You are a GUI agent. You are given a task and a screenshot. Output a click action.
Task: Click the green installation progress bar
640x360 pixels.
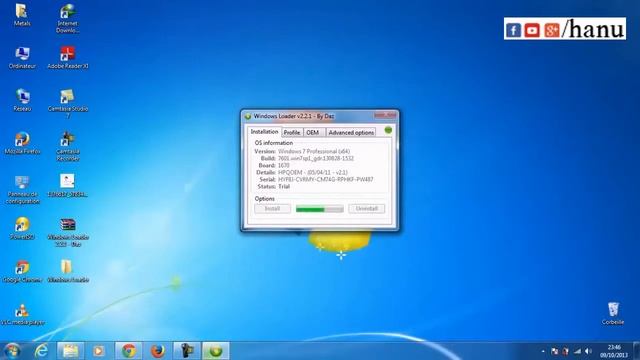(320, 209)
